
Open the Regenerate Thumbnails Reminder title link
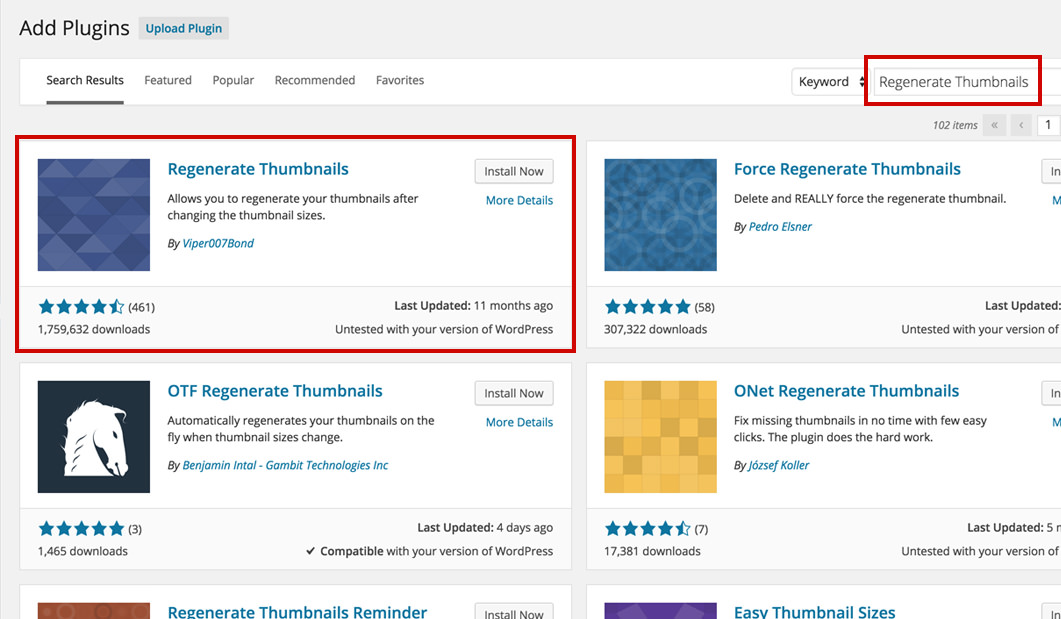click(x=297, y=612)
